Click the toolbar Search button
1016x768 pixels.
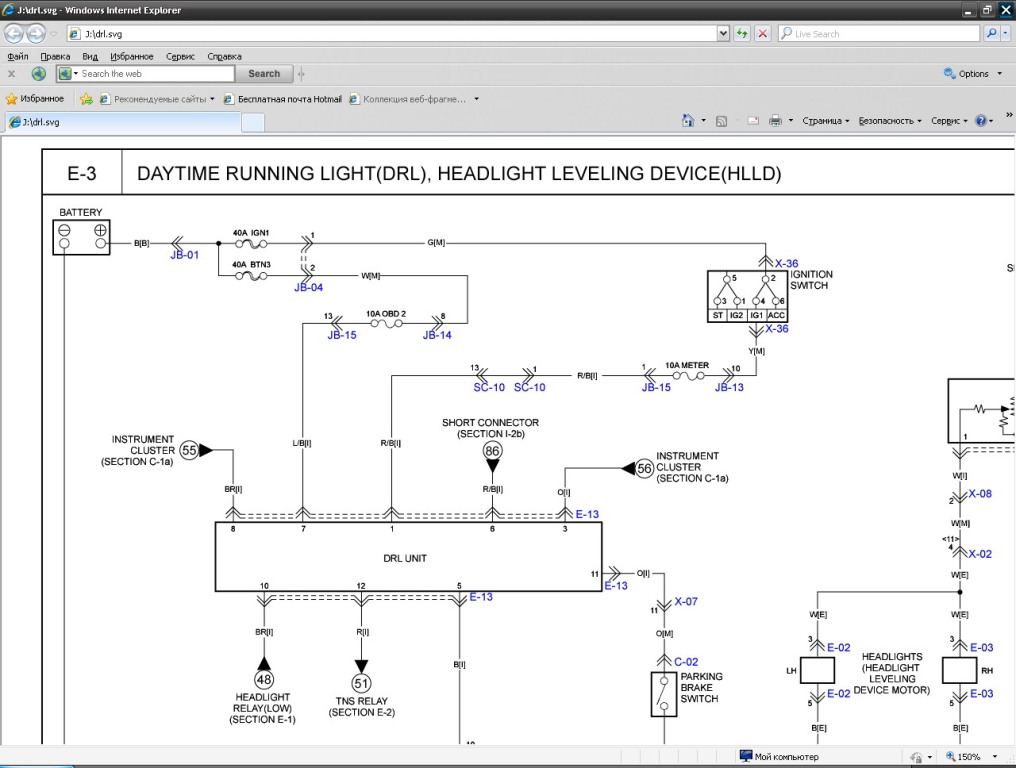click(264, 74)
